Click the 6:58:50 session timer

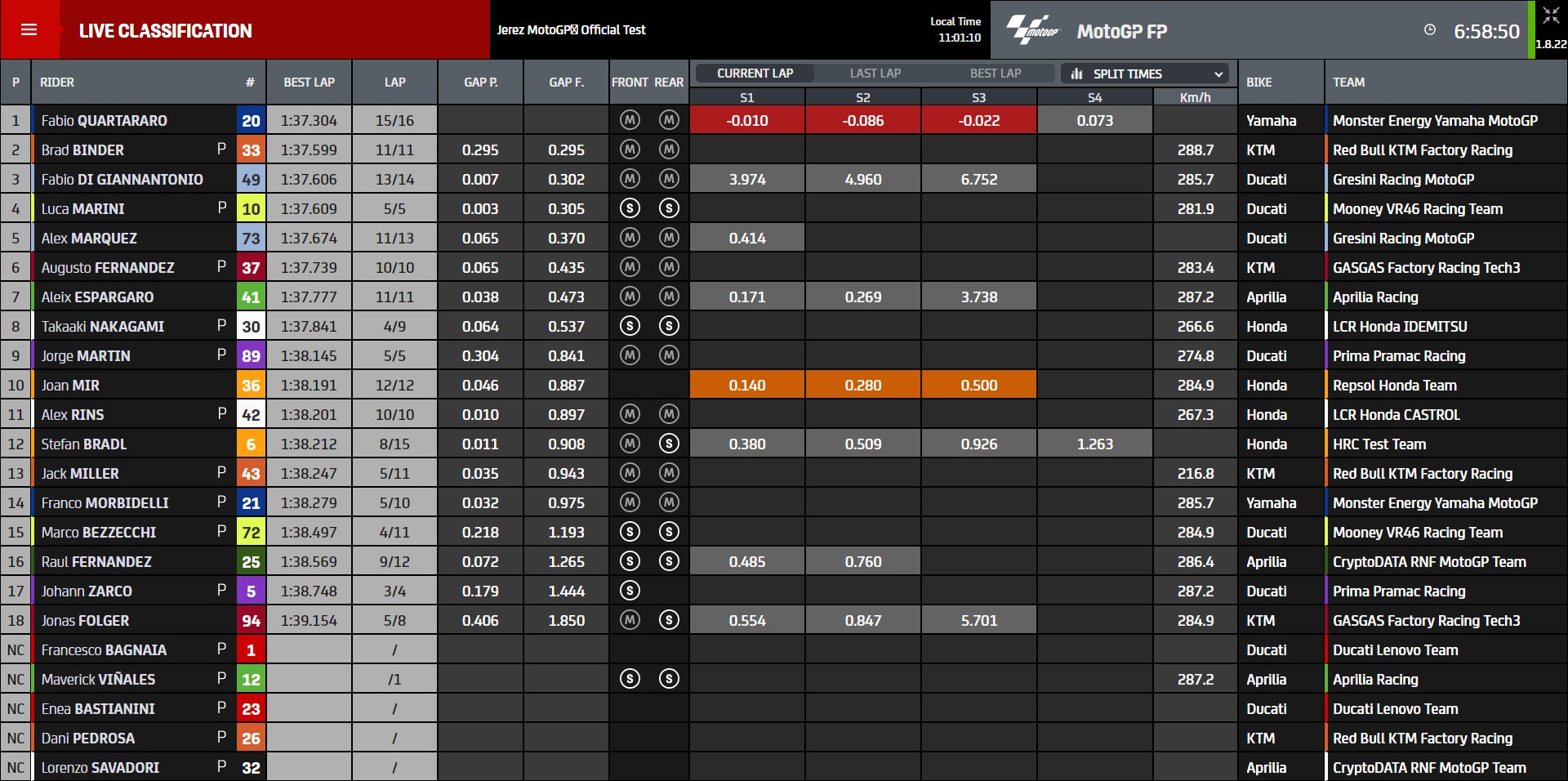1486,31
